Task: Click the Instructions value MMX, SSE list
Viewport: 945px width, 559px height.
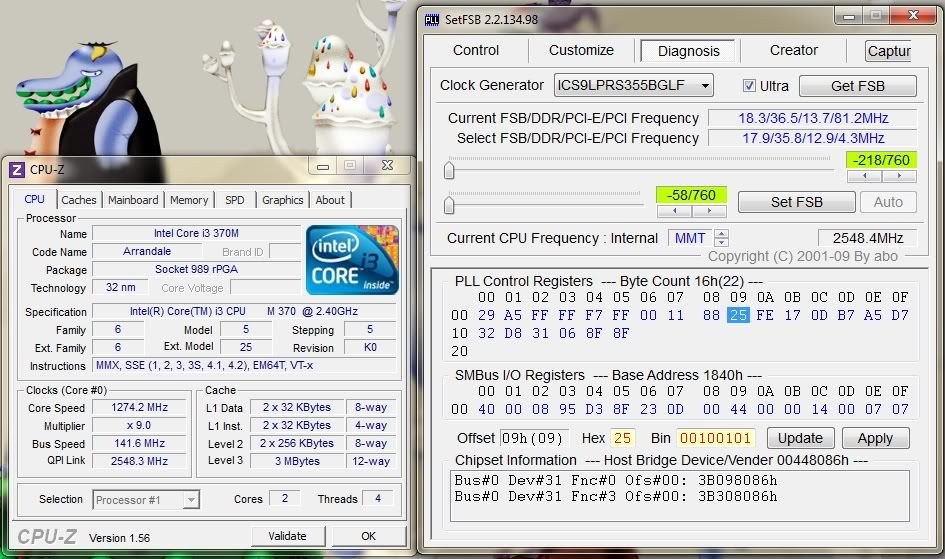Action: pos(244,365)
